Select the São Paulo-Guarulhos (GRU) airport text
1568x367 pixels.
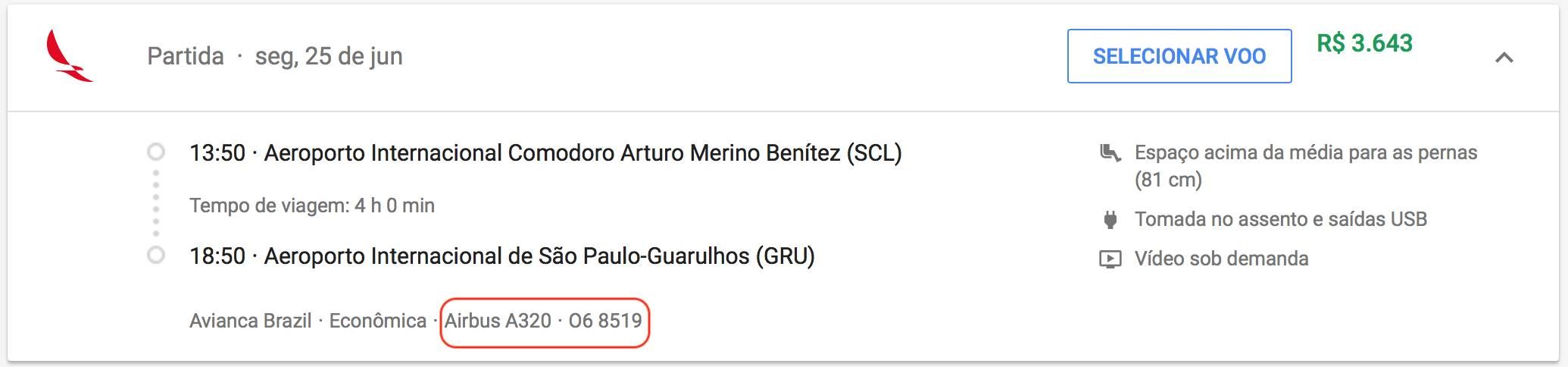point(539,256)
